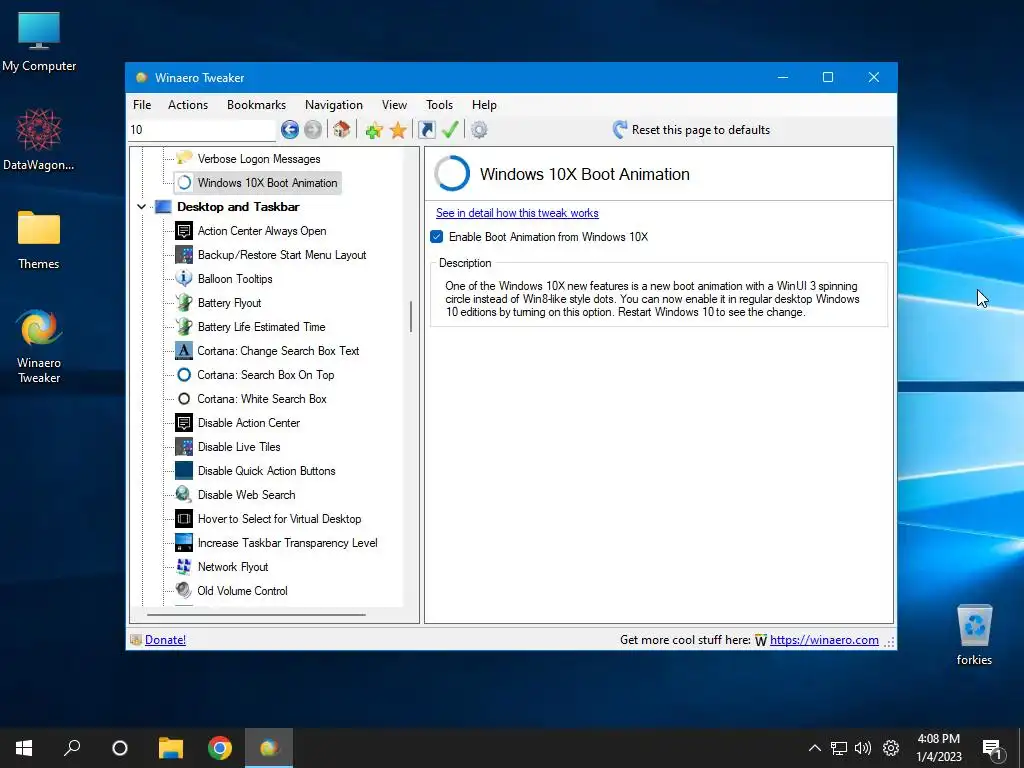Click the Hover to Select for Virtual Desktop icon

[184, 519]
